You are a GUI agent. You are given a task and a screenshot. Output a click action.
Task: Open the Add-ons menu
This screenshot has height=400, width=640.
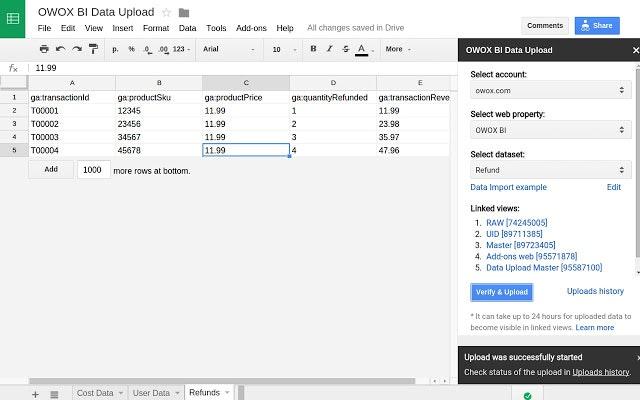(251, 28)
